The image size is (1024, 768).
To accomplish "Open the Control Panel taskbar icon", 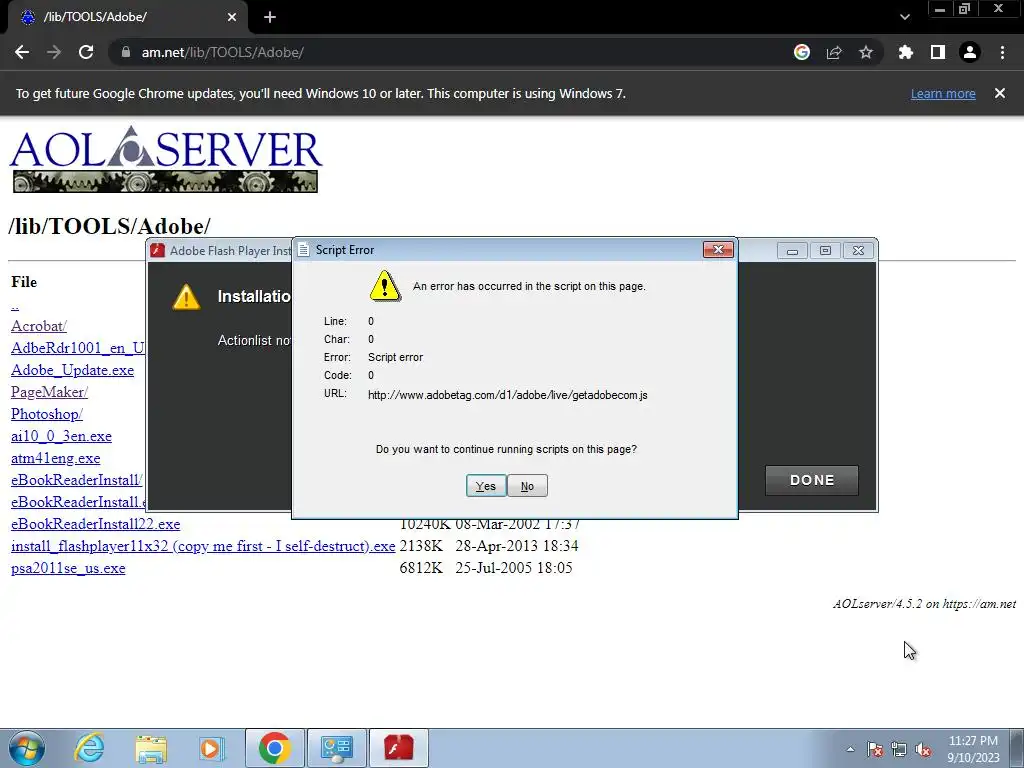I will (x=337, y=748).
